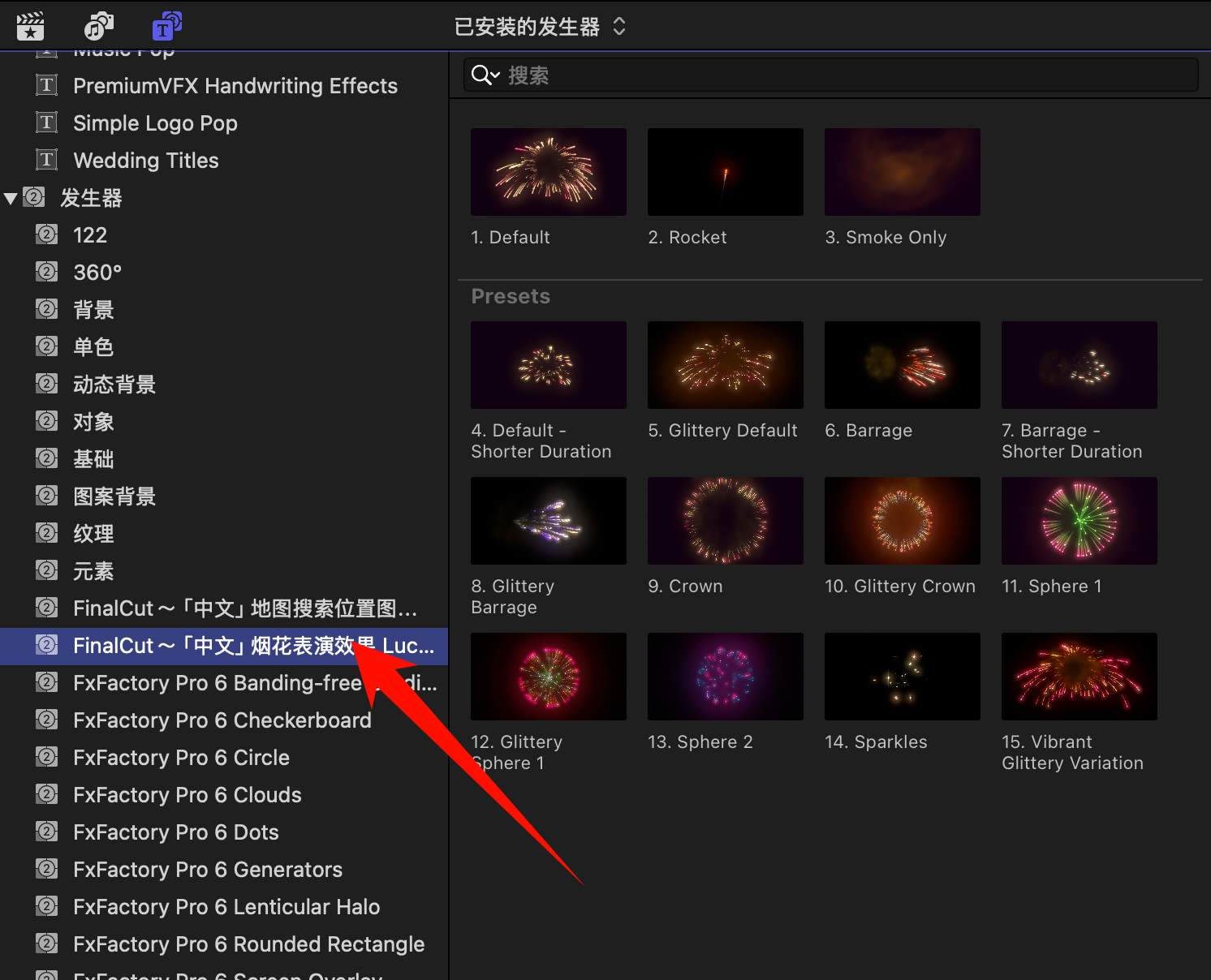Click the icon beside FxFactory Pro 6 Clouds

[47, 794]
